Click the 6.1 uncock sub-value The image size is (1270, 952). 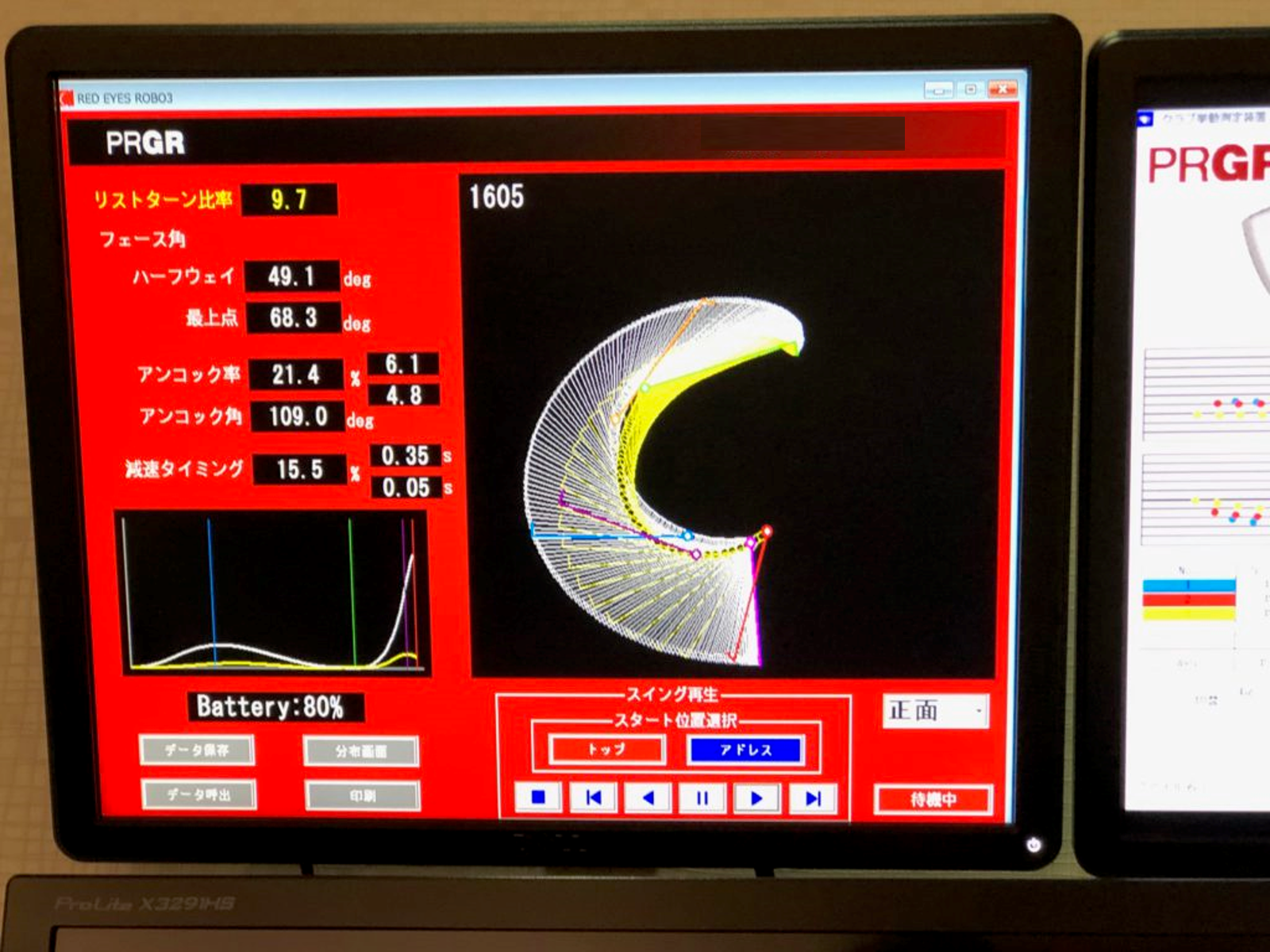tap(403, 364)
